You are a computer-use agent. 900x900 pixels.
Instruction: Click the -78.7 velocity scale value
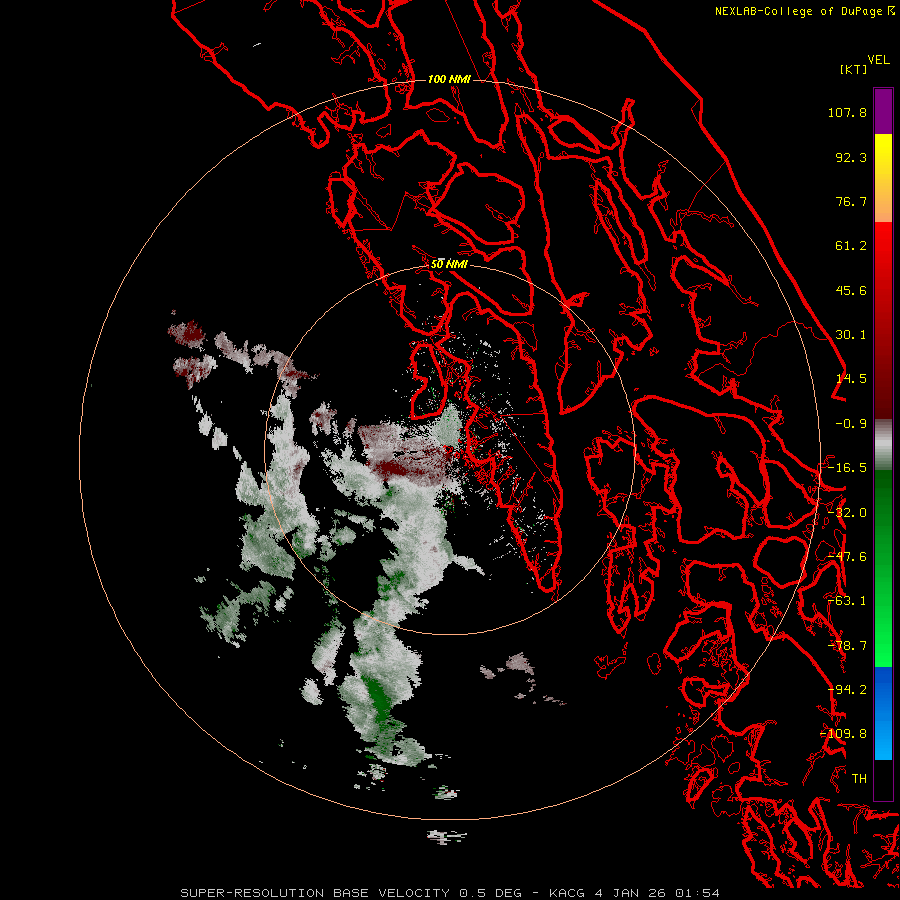click(x=847, y=646)
